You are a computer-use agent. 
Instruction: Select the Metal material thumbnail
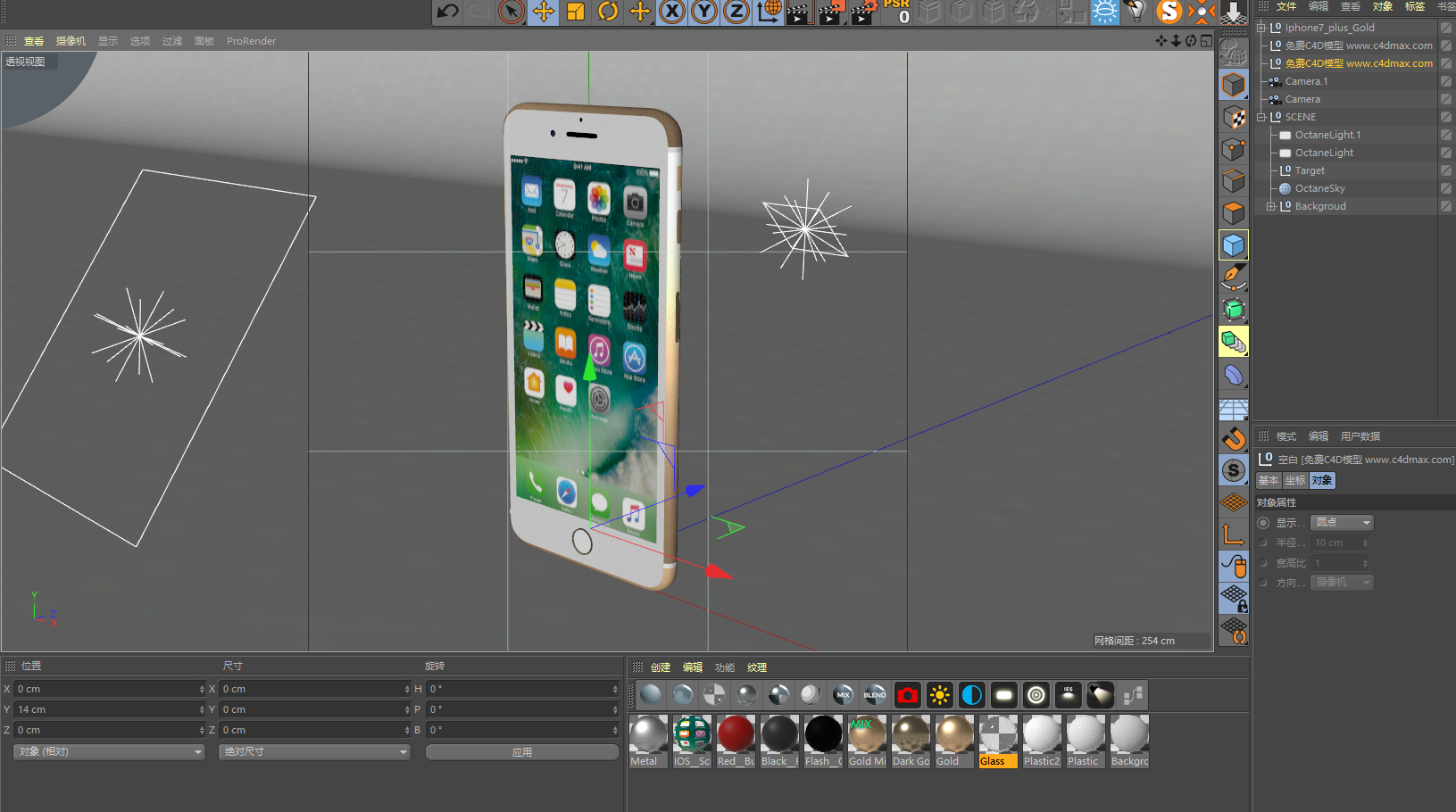(648, 741)
